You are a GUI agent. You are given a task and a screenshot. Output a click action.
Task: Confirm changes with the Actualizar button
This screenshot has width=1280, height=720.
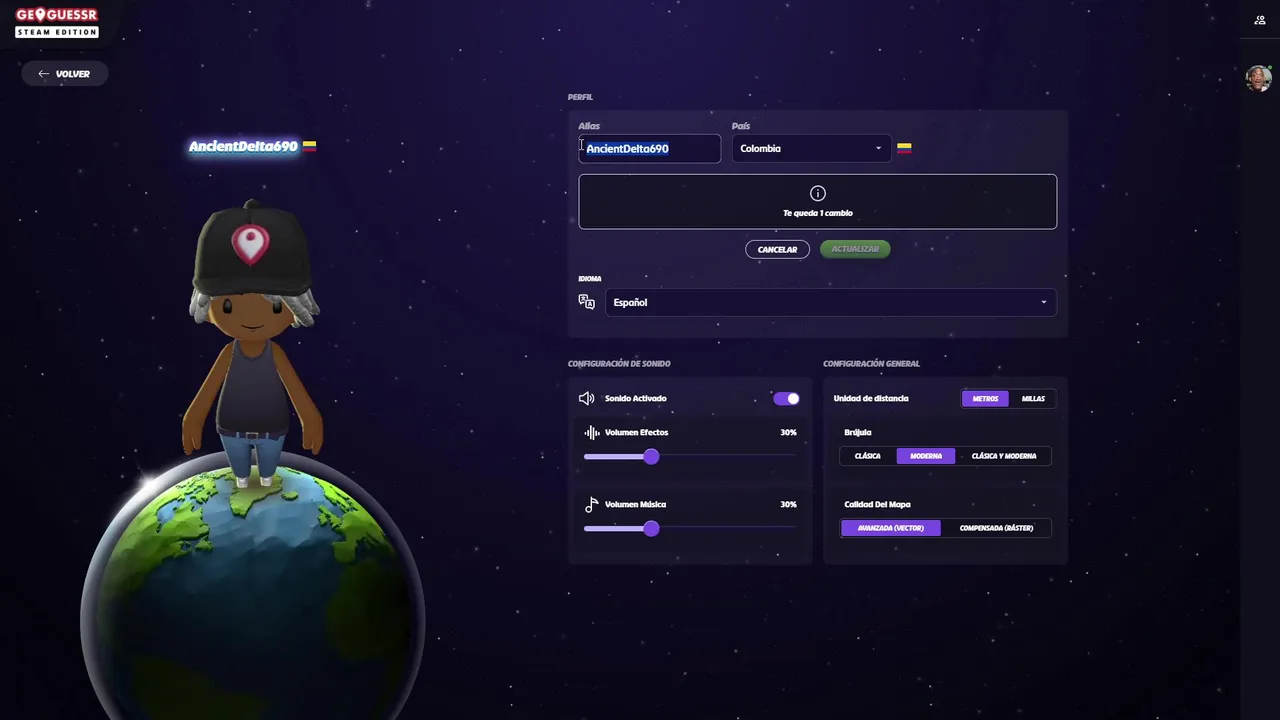[x=855, y=249]
